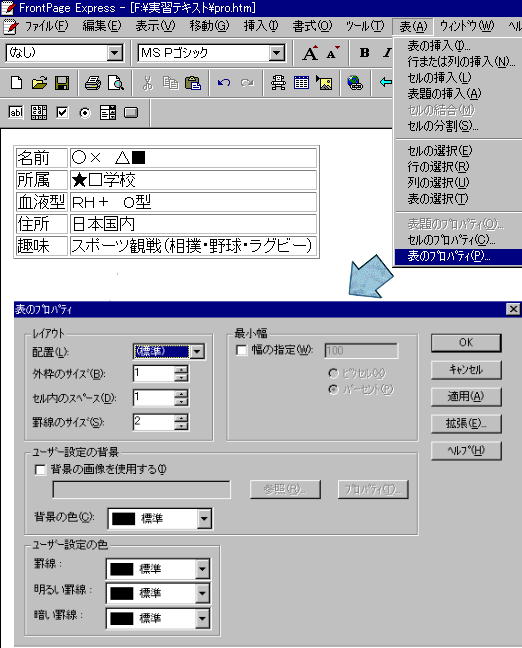Click the Insert Image toolbar icon
The height and width of the screenshot is (648, 522).
tap(324, 83)
